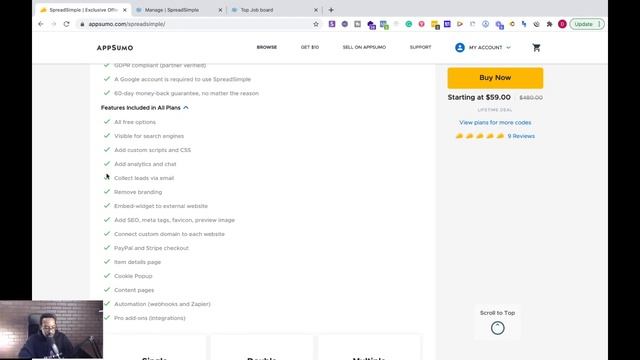Click the browser forward arrow
This screenshot has width=640, height=360.
click(53, 24)
